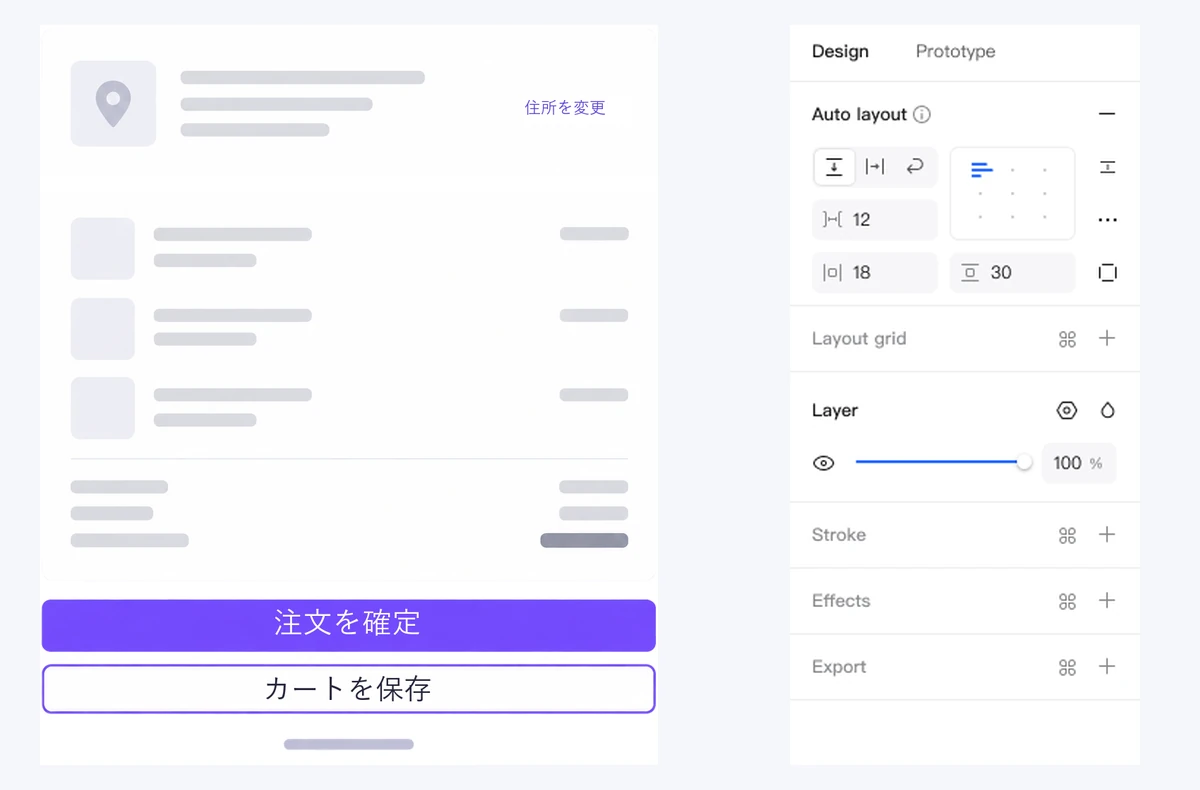Switch to the Design tab
1200x790 pixels.
coord(840,51)
